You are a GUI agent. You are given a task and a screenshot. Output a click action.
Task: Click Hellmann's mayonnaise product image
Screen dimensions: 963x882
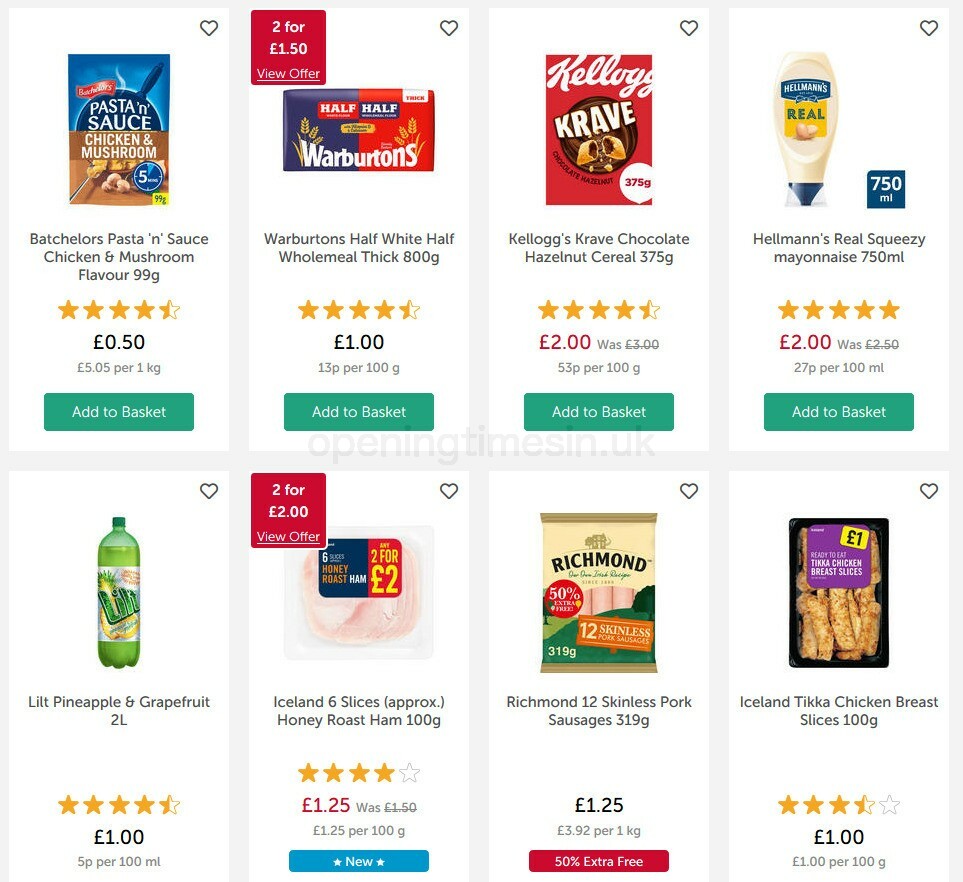(808, 130)
